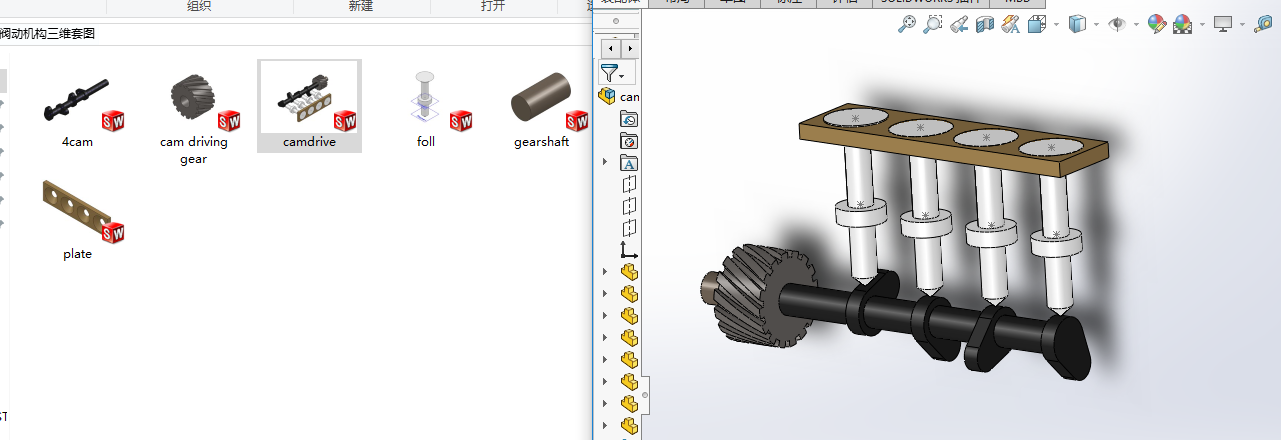Open the Display Style dropdown arrow
The width and height of the screenshot is (1281, 440).
1096,24
